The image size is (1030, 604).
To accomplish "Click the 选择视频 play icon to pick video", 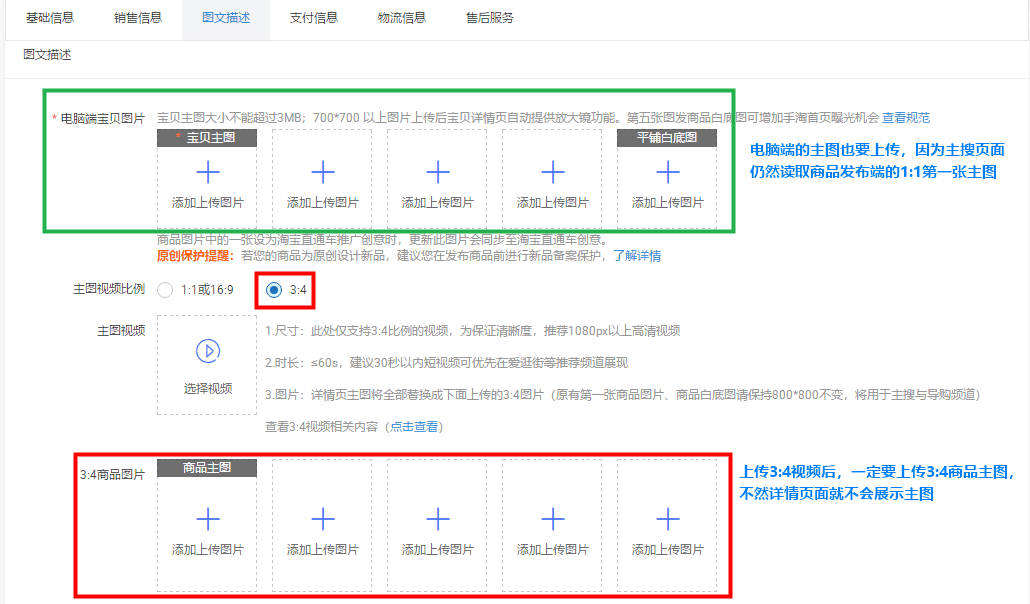I will [207, 350].
